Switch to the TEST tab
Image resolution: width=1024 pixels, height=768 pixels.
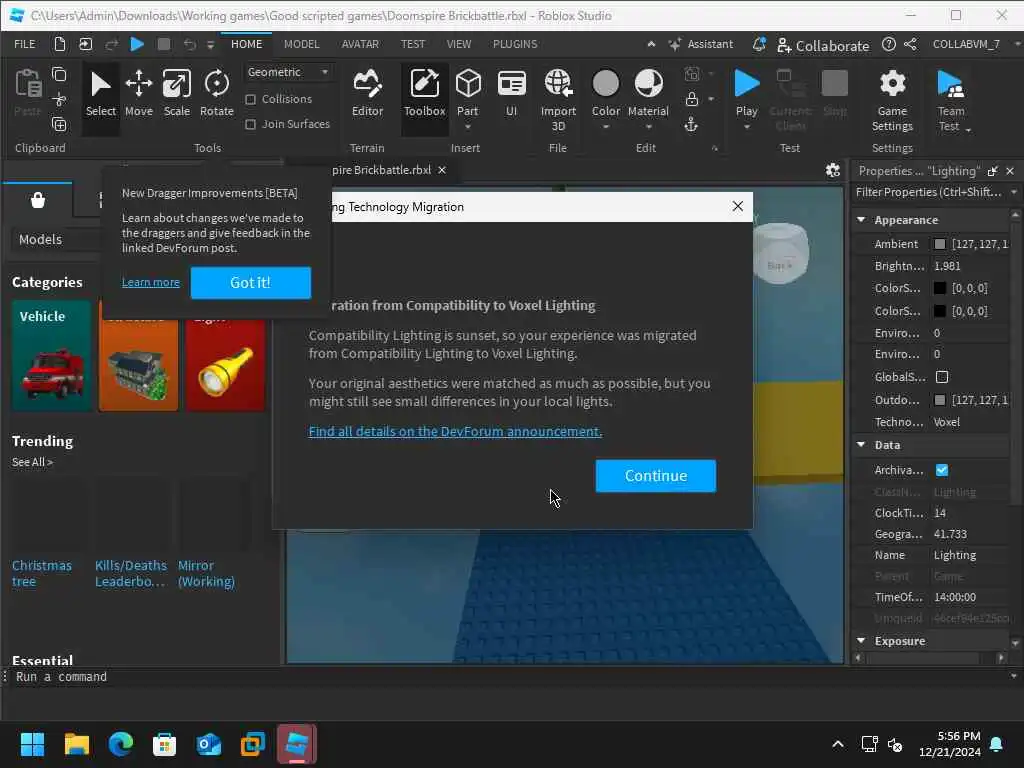(412, 44)
